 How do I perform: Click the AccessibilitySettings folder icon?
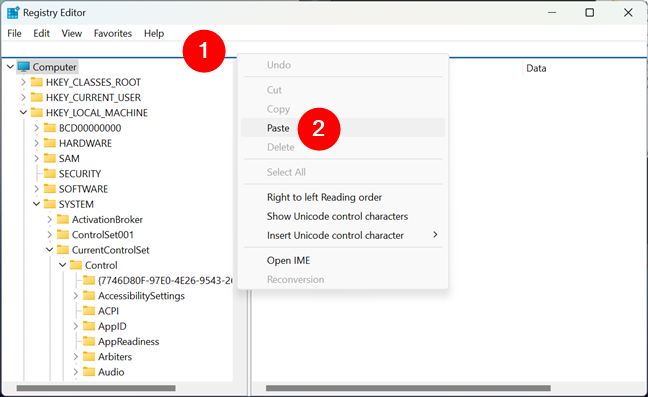89,296
